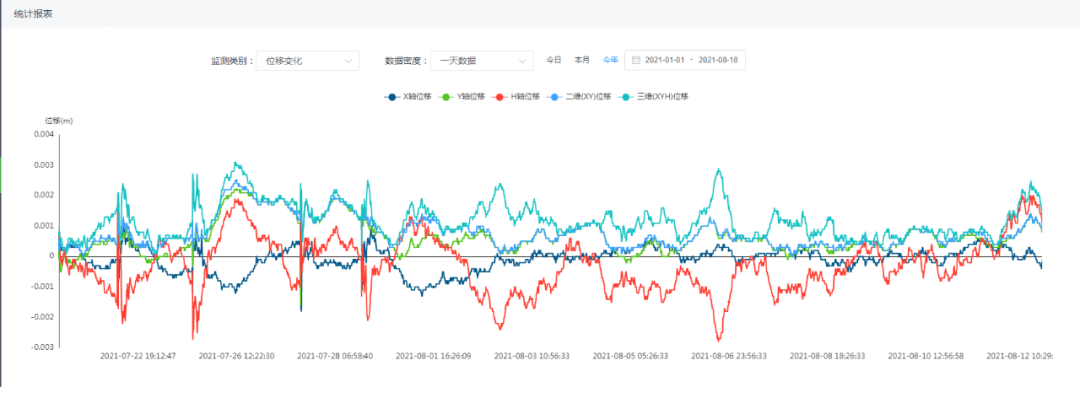Click the calendar icon in date range

coord(636,61)
